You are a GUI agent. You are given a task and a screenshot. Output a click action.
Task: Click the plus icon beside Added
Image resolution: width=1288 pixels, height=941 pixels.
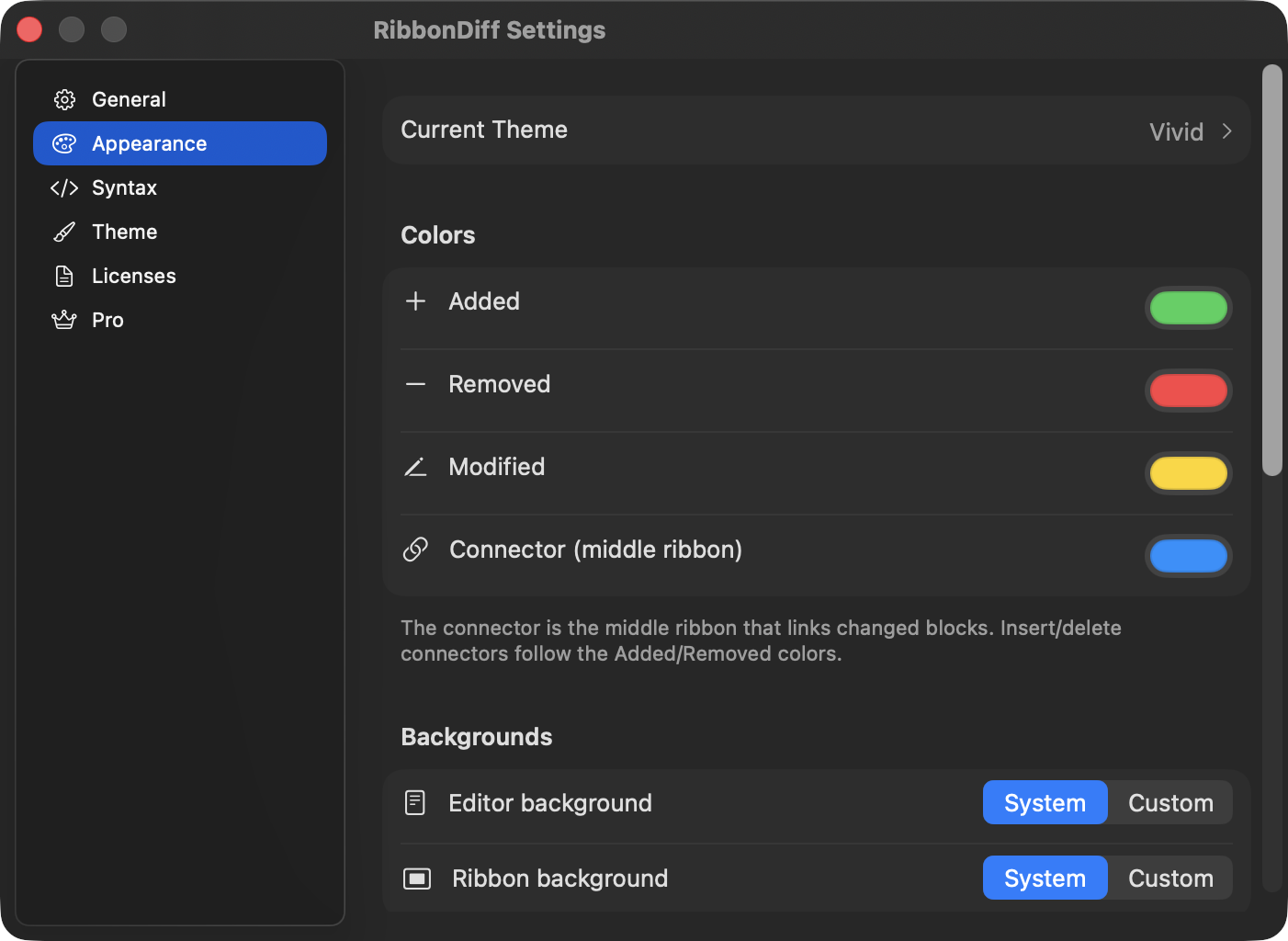tap(415, 301)
